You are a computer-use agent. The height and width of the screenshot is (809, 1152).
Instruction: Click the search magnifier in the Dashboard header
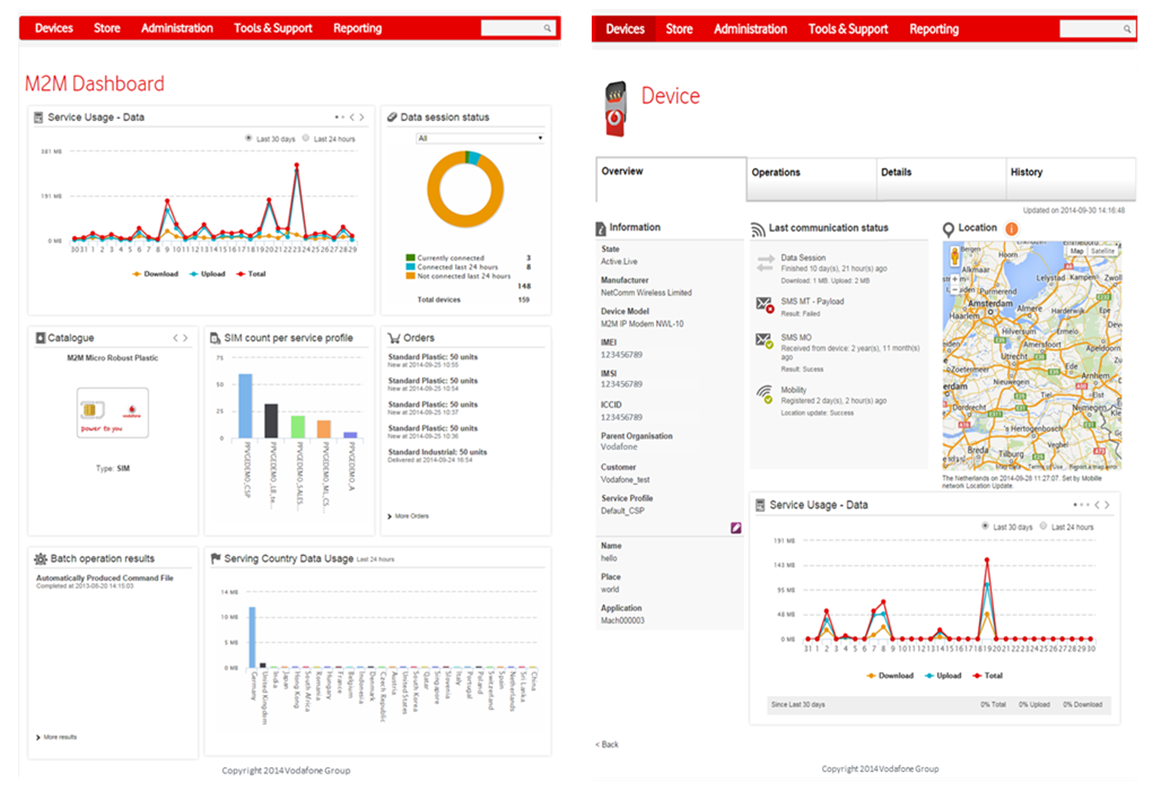tap(547, 28)
